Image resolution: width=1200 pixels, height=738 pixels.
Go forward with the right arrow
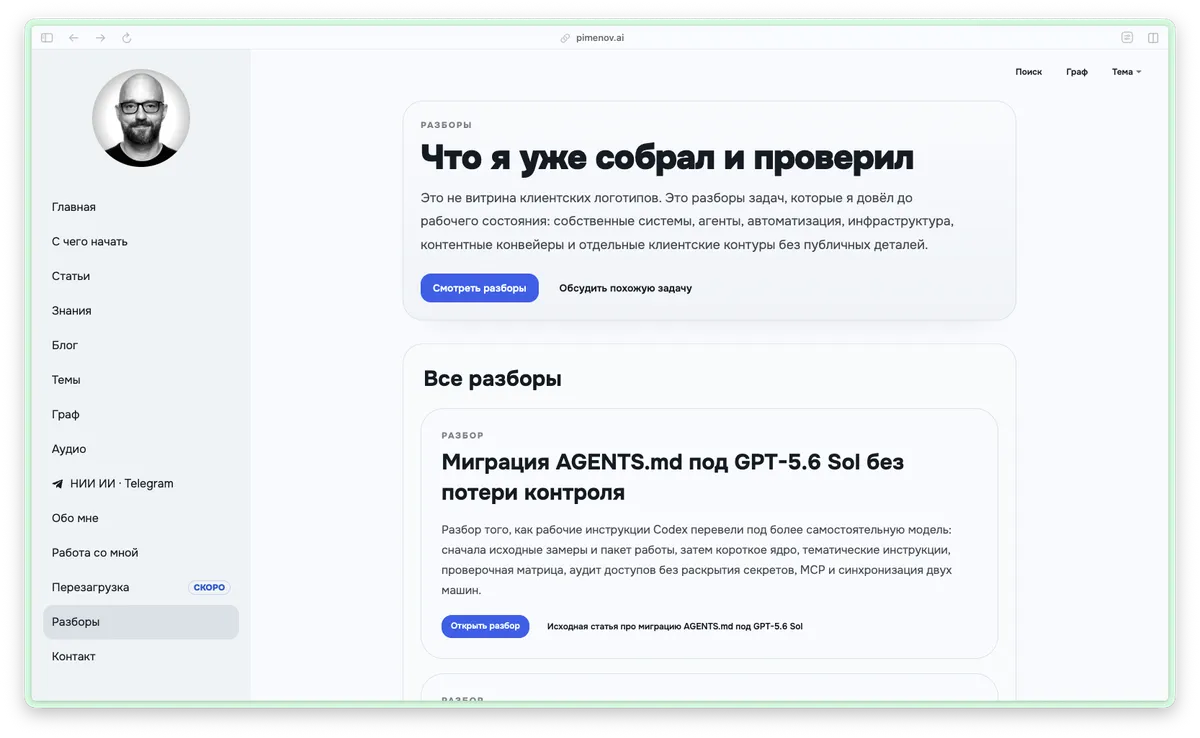point(100,38)
